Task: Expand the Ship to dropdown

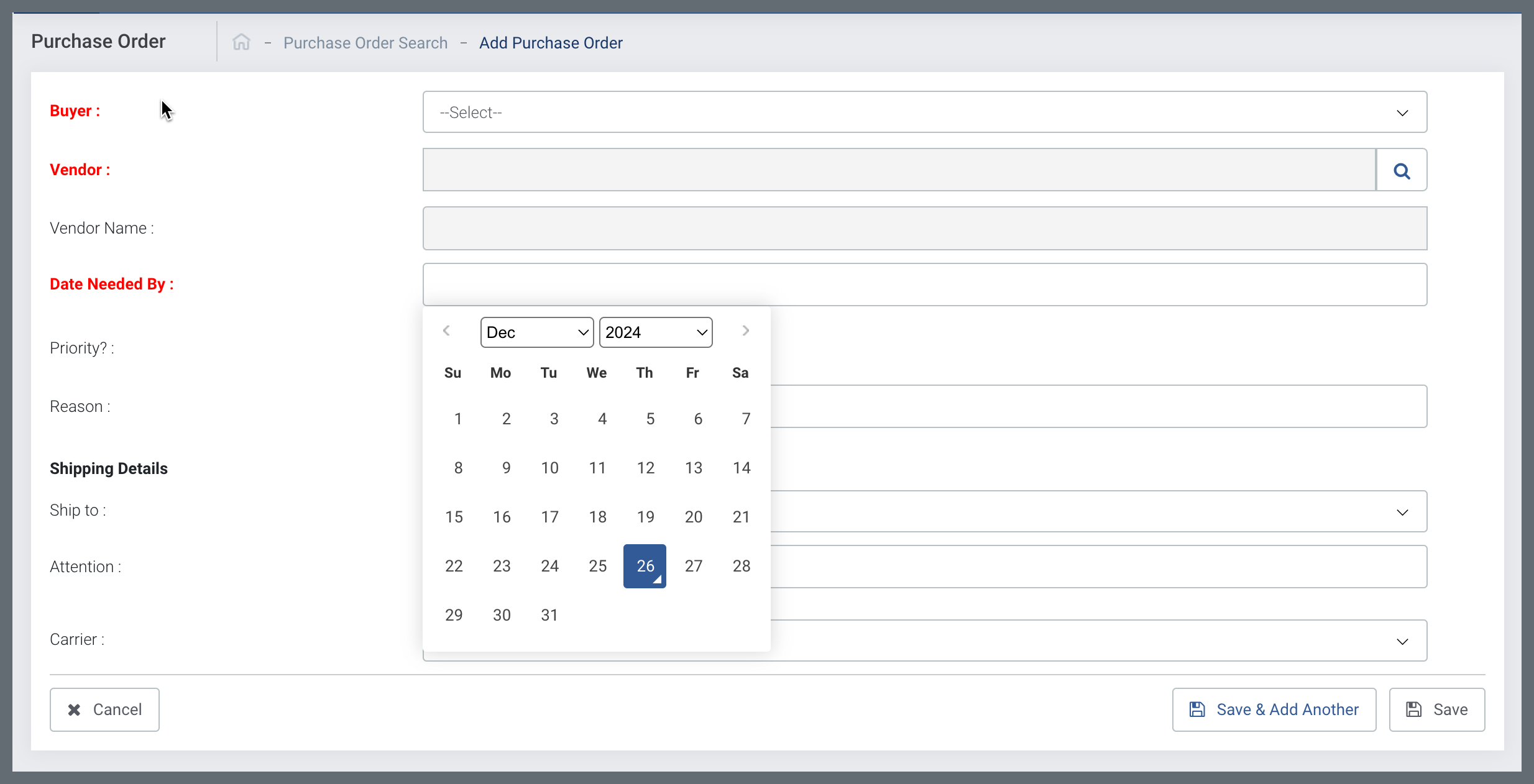Action: (1098, 512)
